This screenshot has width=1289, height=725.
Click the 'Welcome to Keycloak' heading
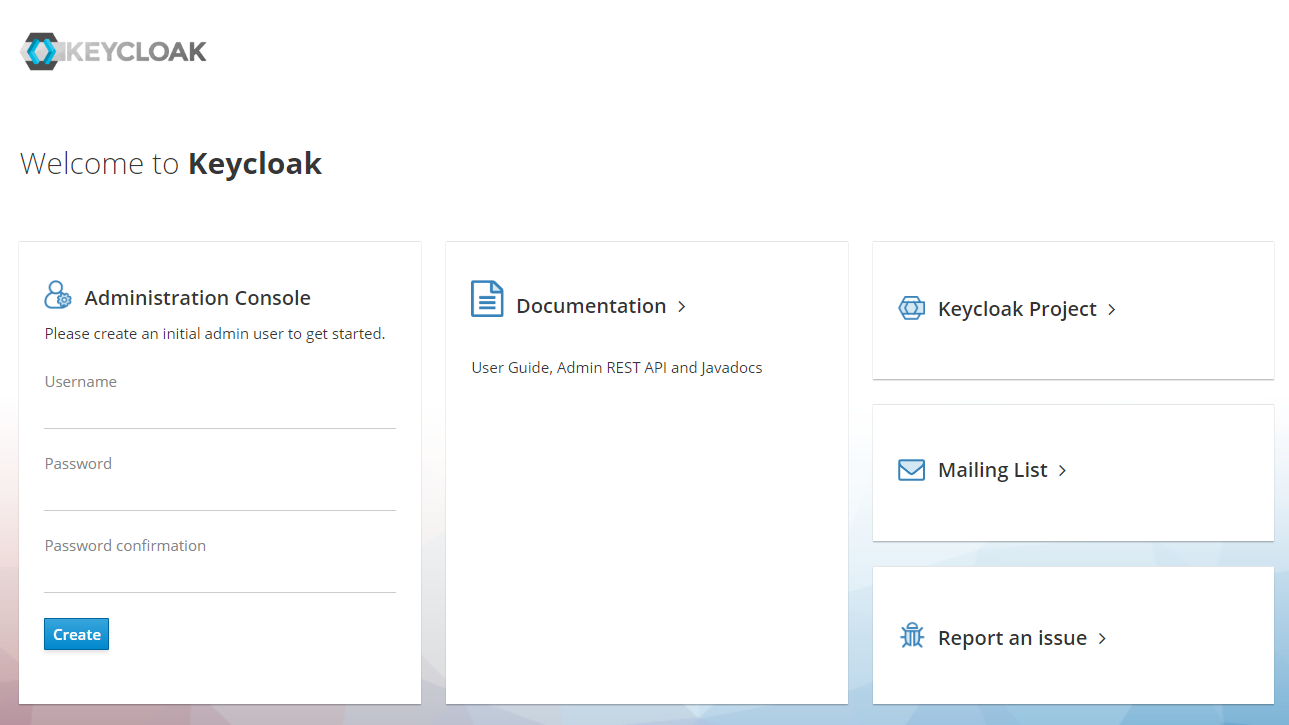pos(171,163)
